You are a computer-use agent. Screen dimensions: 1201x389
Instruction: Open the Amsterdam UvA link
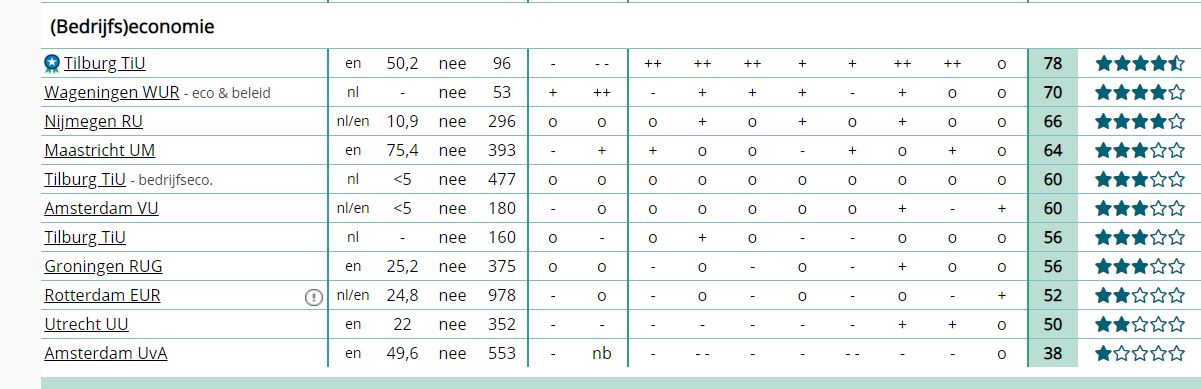click(x=105, y=354)
